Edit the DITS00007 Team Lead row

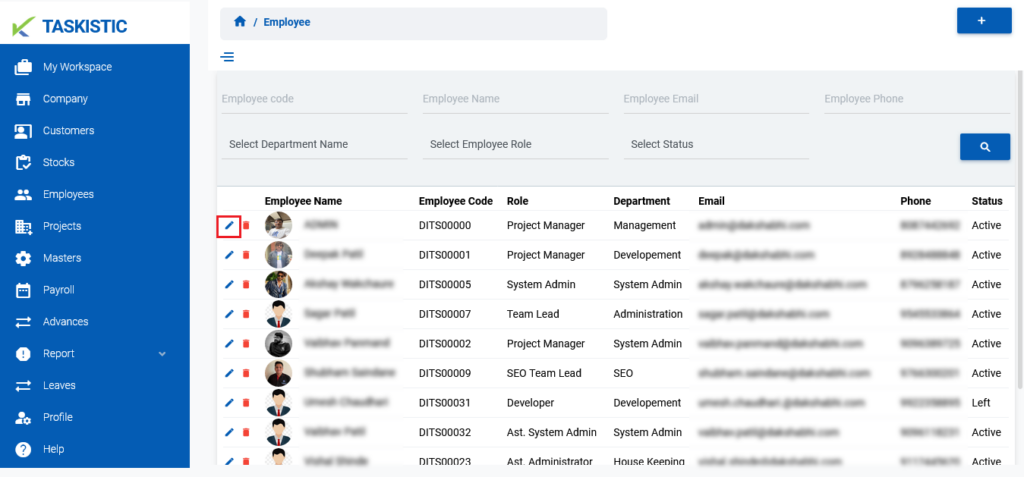[229, 314]
